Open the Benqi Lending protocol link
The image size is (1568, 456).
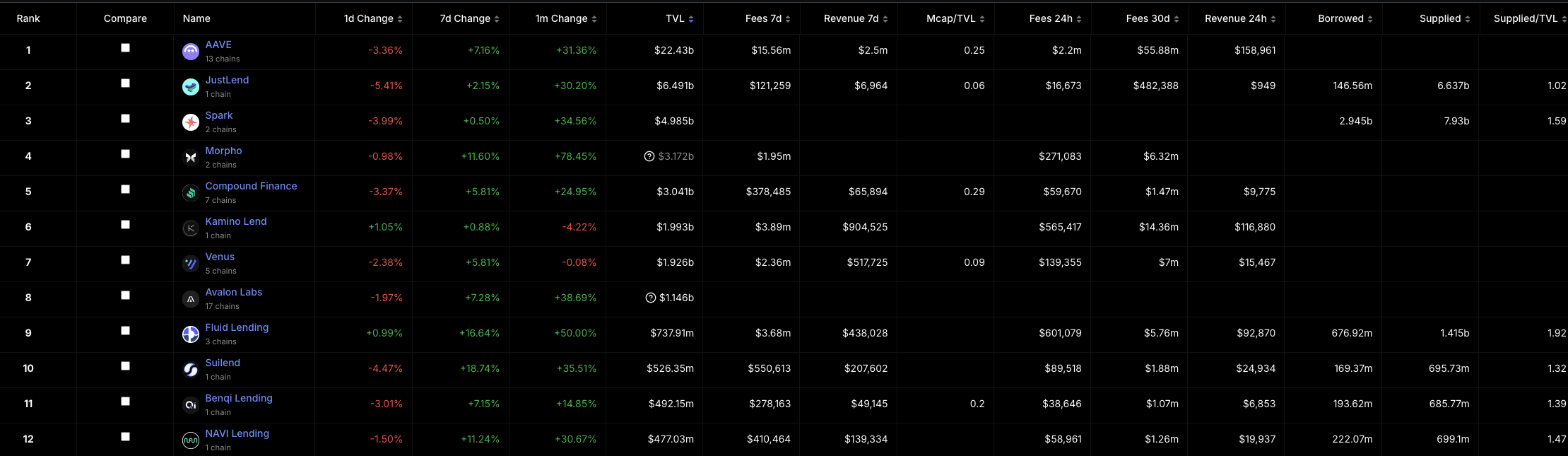pos(239,398)
